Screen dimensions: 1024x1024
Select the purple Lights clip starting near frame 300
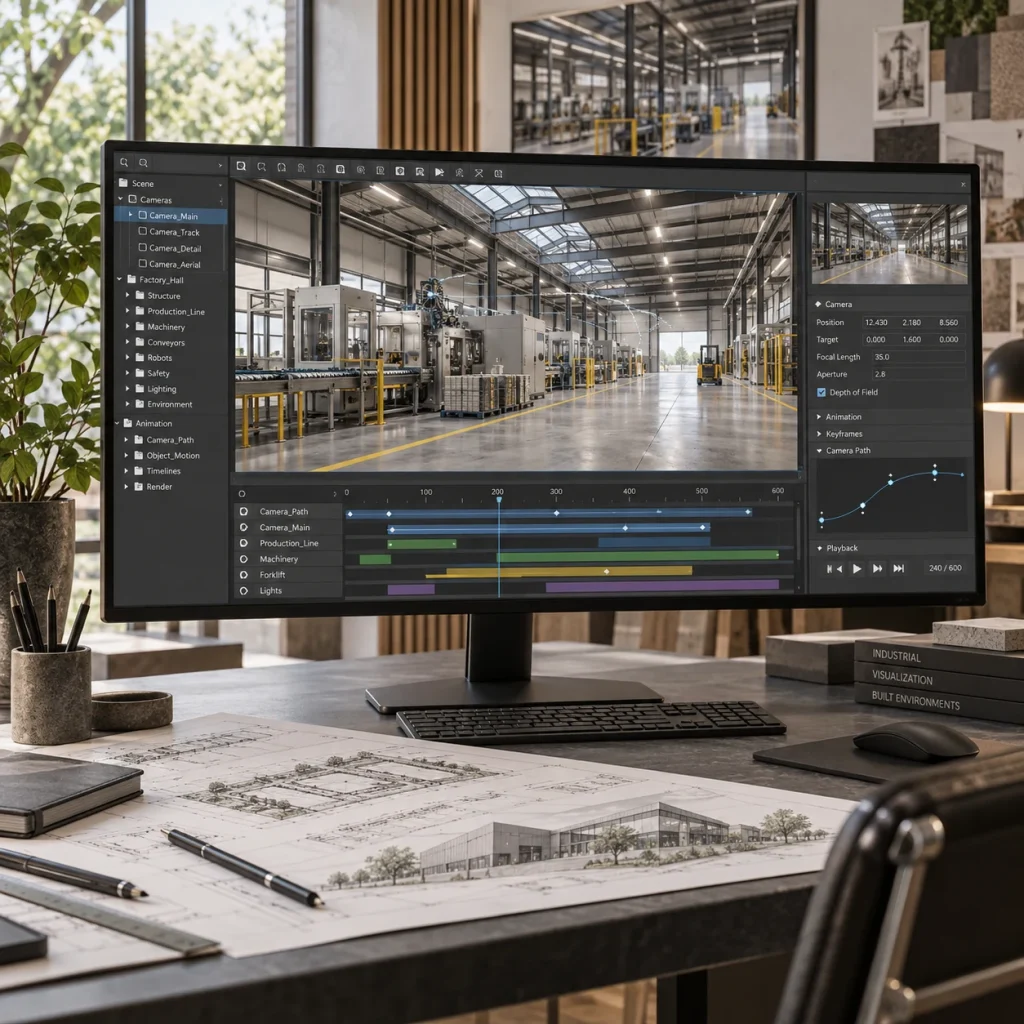[x=662, y=586]
